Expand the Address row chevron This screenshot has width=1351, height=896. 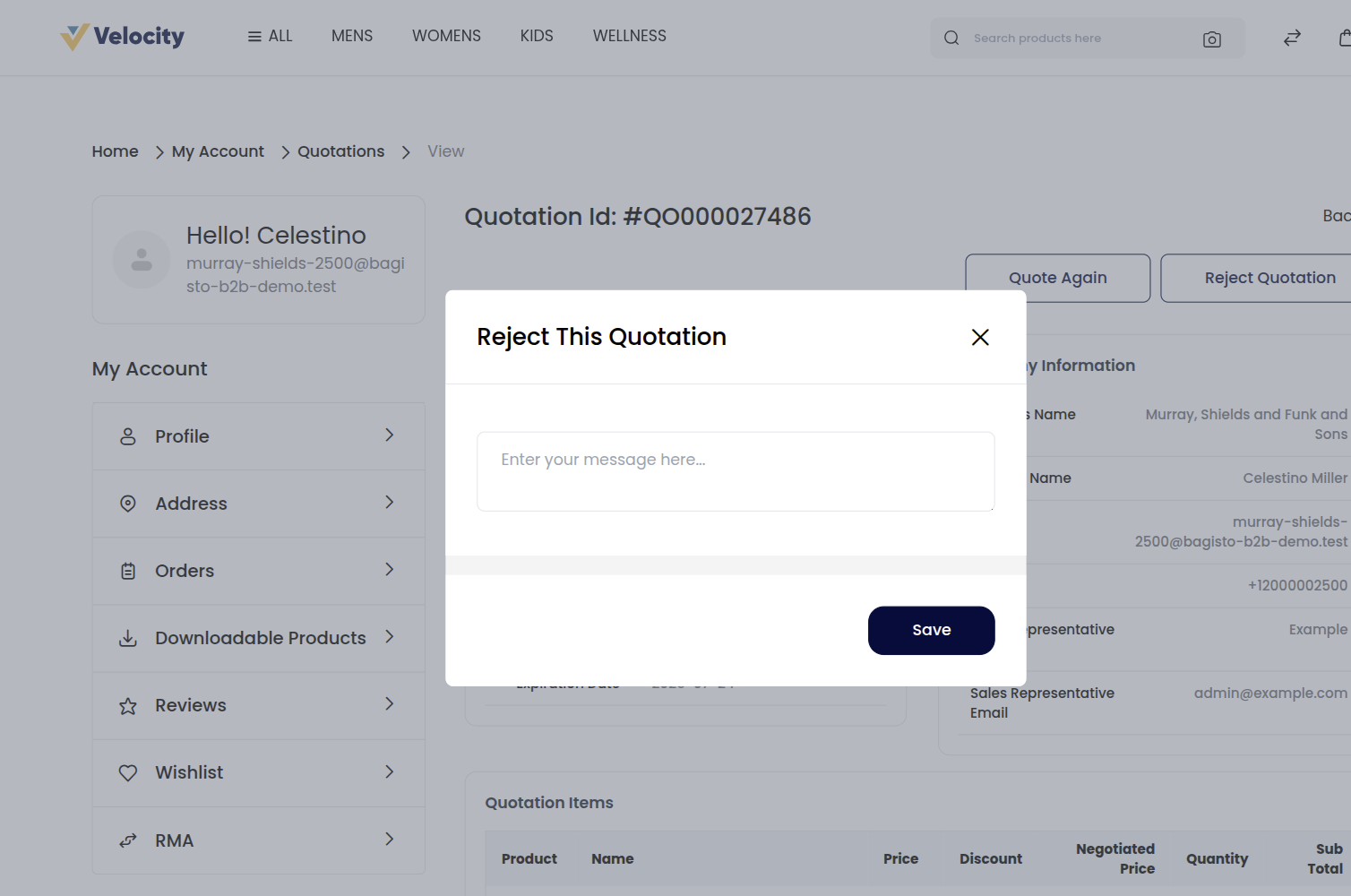tap(390, 502)
